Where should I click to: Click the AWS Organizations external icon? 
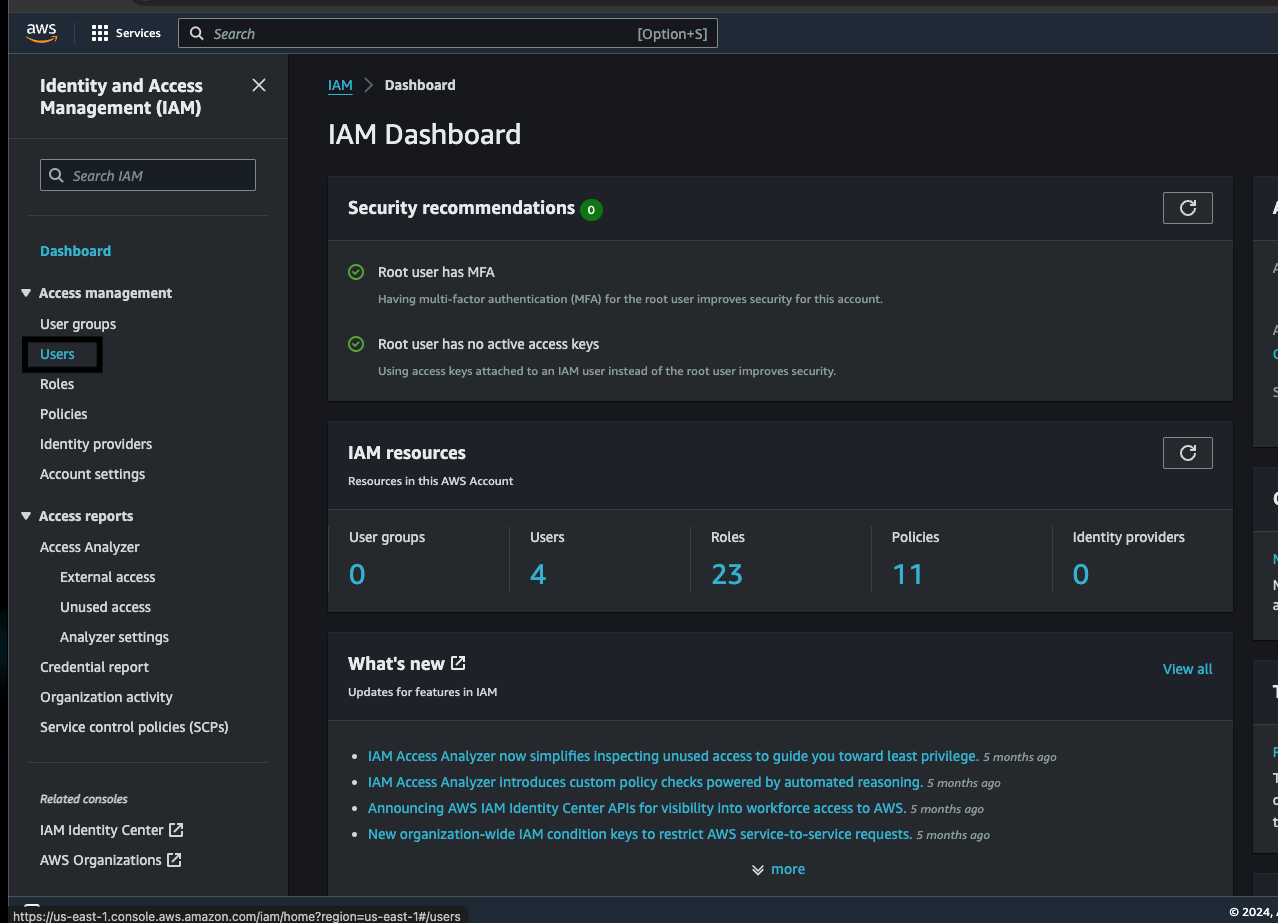(174, 860)
